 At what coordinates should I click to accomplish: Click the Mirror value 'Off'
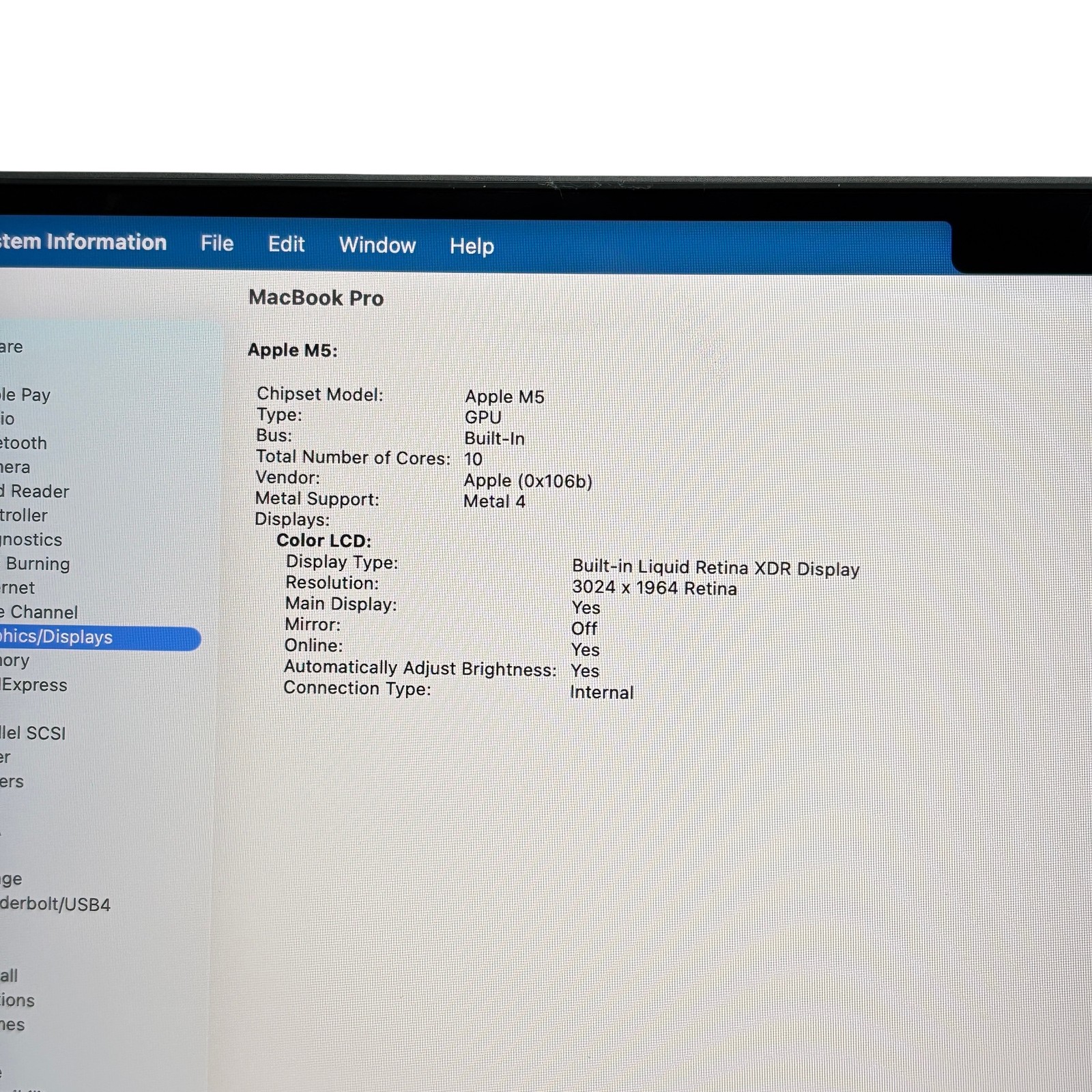[584, 629]
